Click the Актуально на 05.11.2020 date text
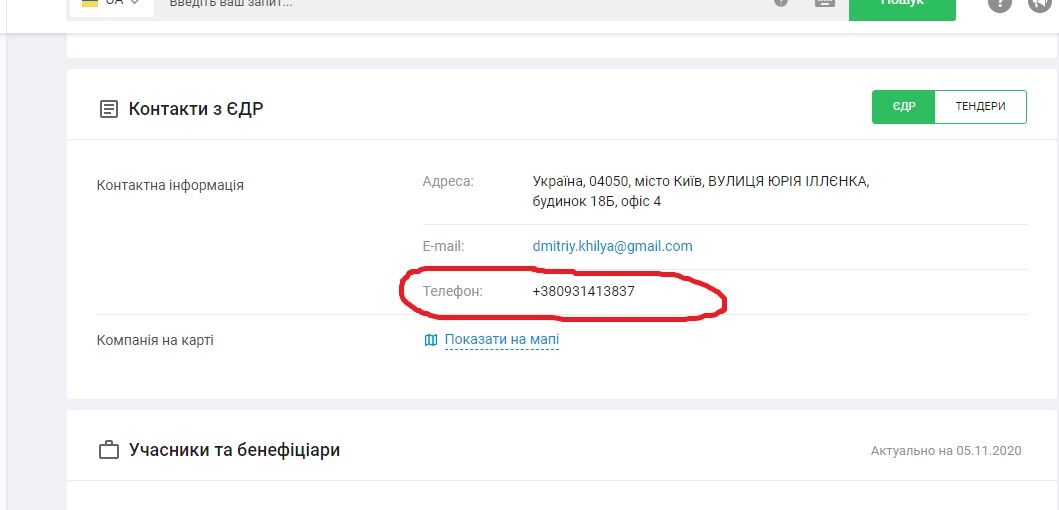The height and width of the screenshot is (510, 1059). (946, 451)
